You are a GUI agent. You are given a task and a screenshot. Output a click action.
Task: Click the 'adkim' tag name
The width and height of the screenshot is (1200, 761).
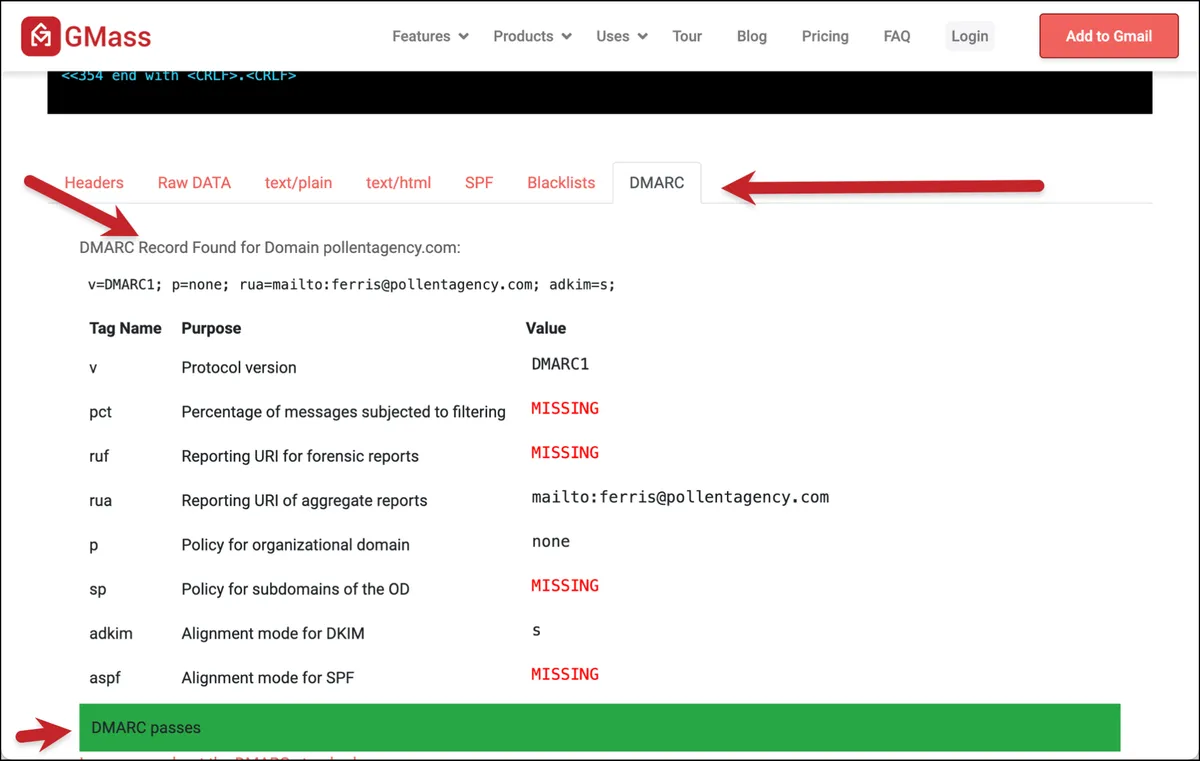click(x=110, y=633)
